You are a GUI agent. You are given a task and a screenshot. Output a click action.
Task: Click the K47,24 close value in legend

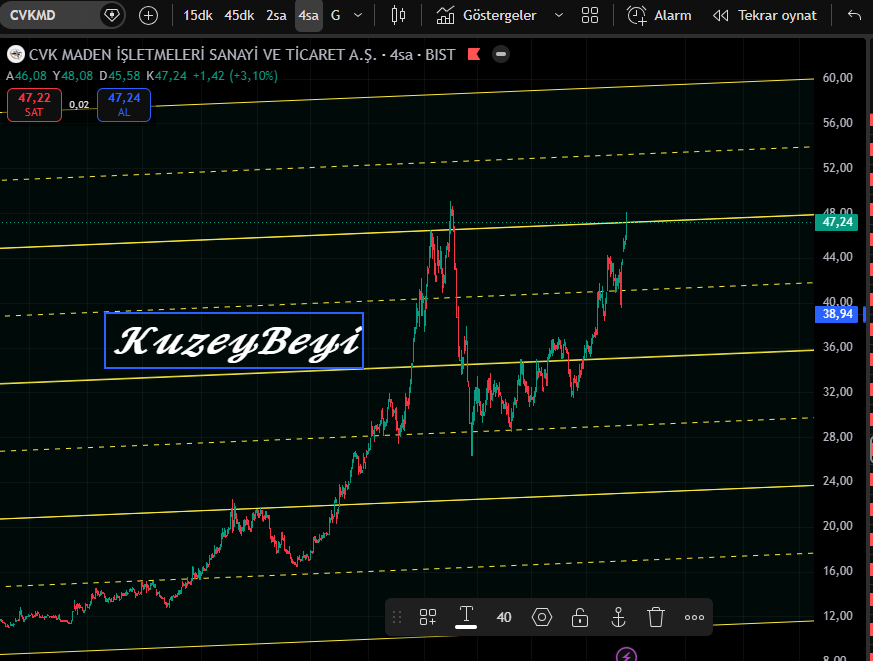(166, 76)
